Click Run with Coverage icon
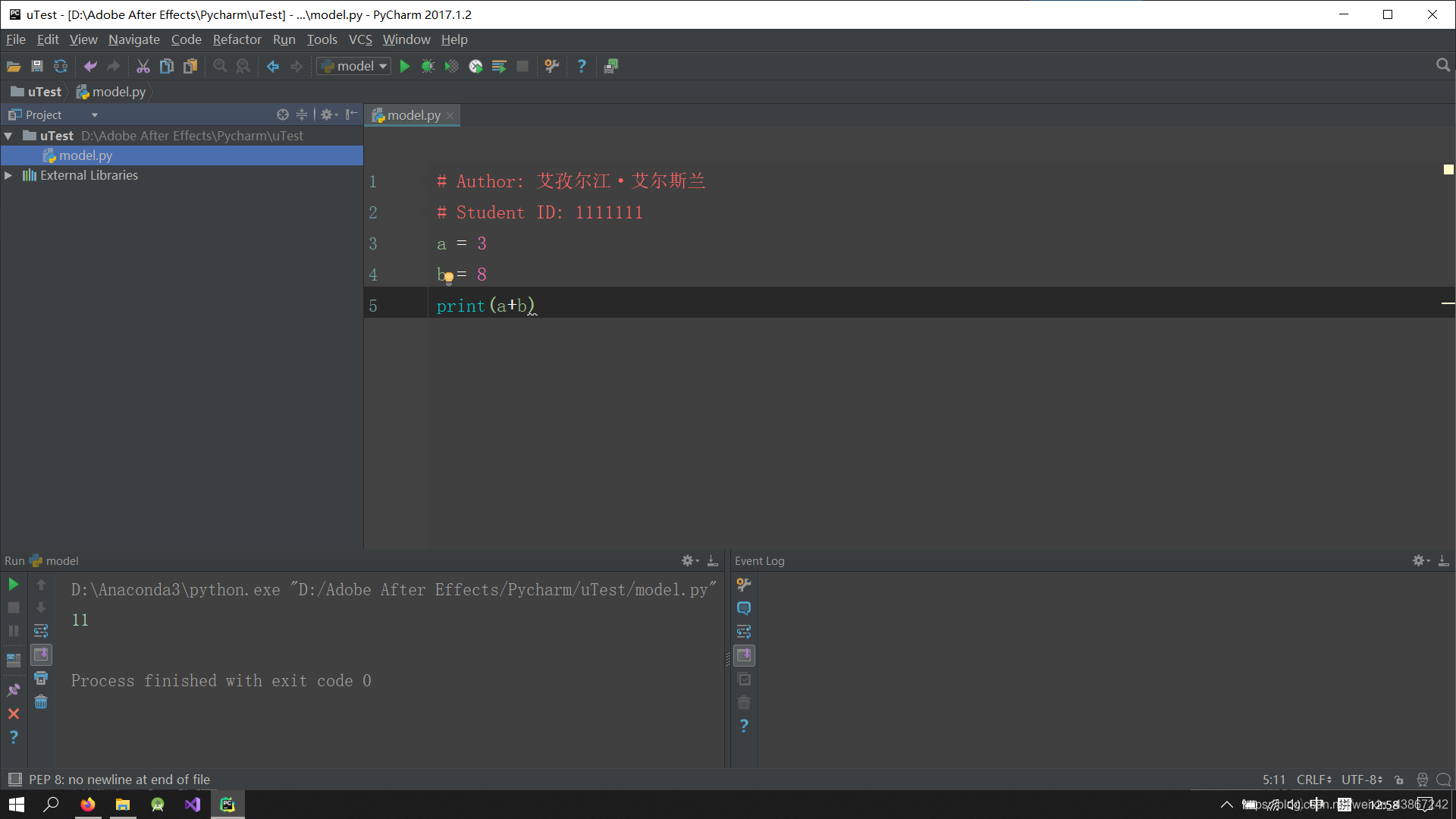The width and height of the screenshot is (1456, 819). pyautogui.click(x=451, y=67)
